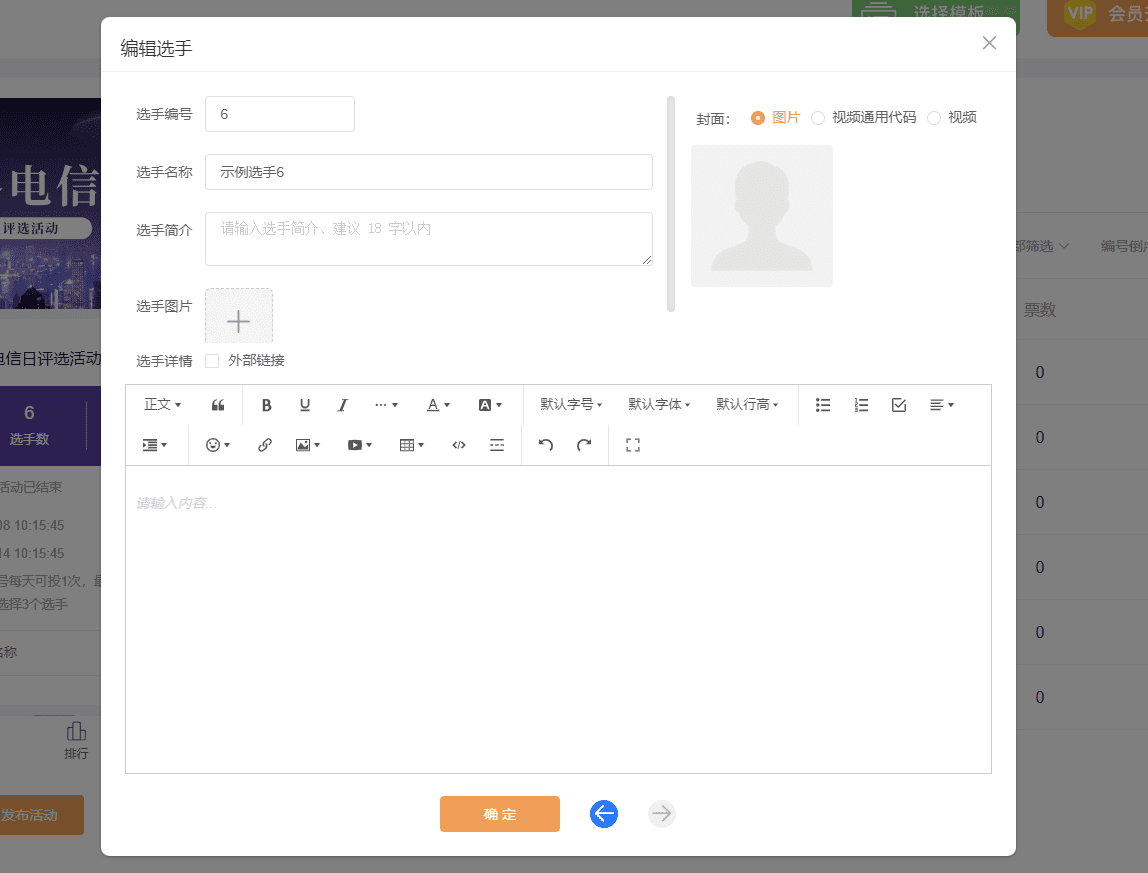Apply italic formatting
The image size is (1148, 873).
click(343, 404)
